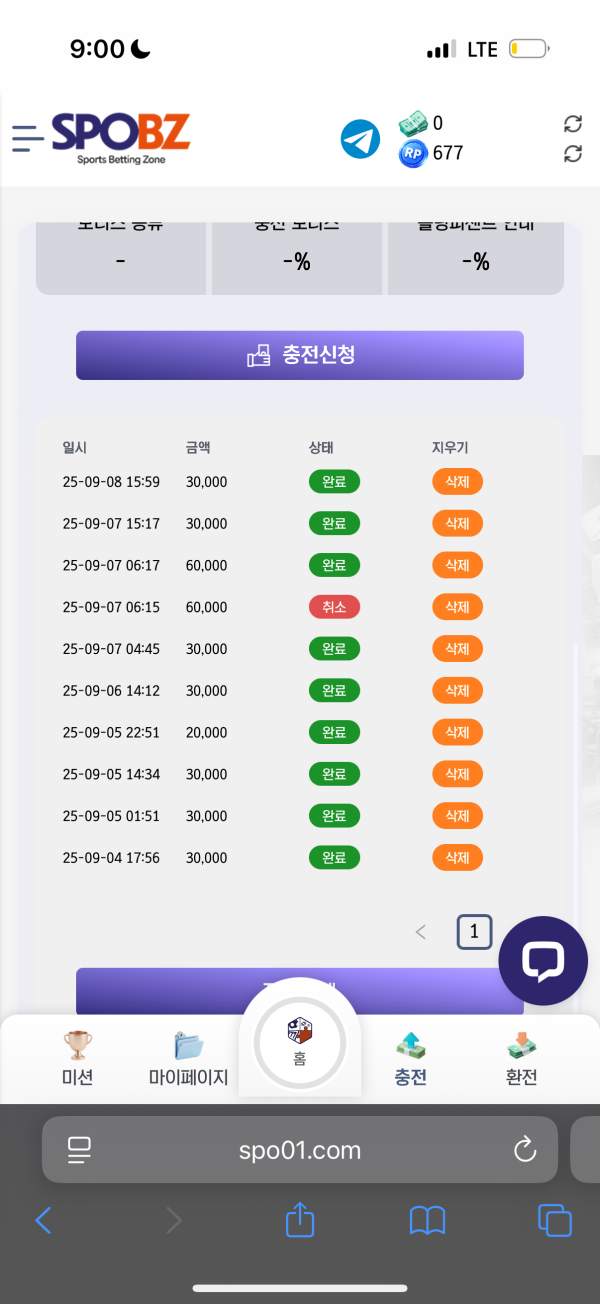The image size is (600, 1304).
Task: Open the Telegram contact icon
Action: 360,139
